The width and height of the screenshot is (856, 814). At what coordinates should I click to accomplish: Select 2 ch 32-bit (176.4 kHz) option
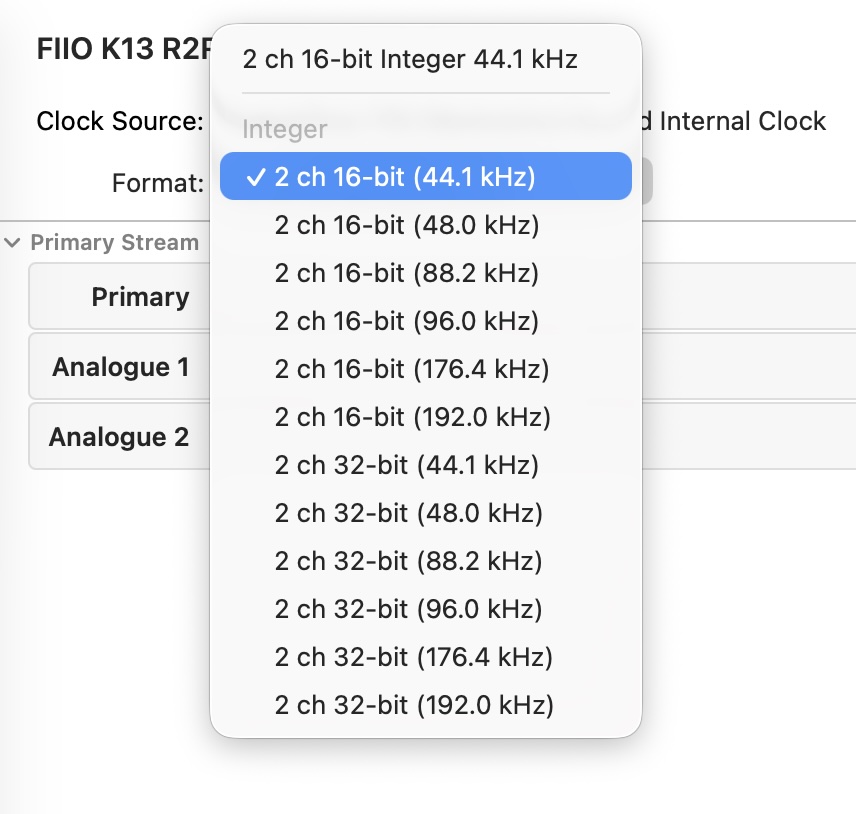(x=411, y=657)
